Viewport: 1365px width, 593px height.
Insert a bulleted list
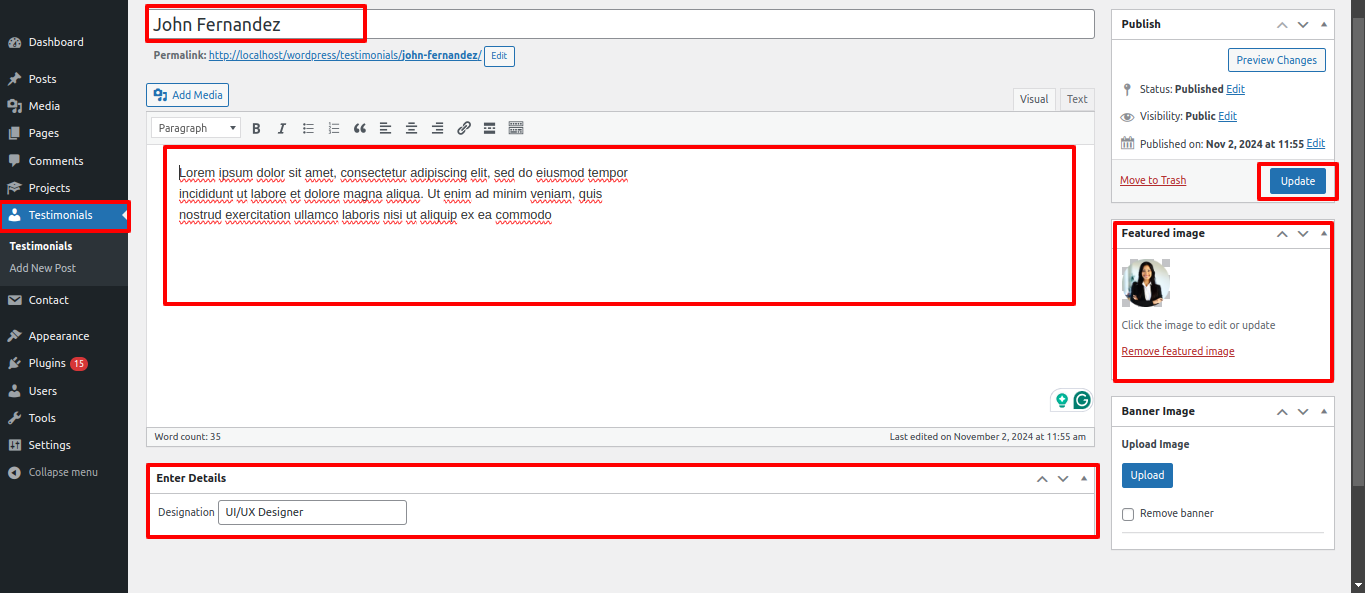[308, 128]
